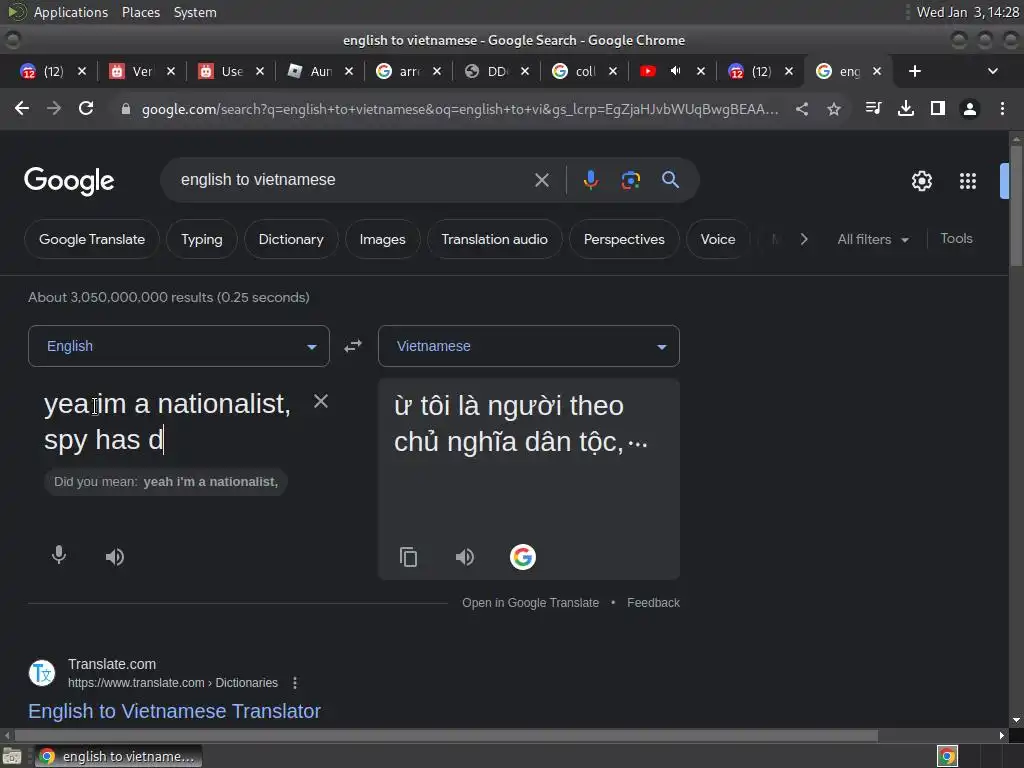Filter results by Translation audio chip

(x=494, y=239)
